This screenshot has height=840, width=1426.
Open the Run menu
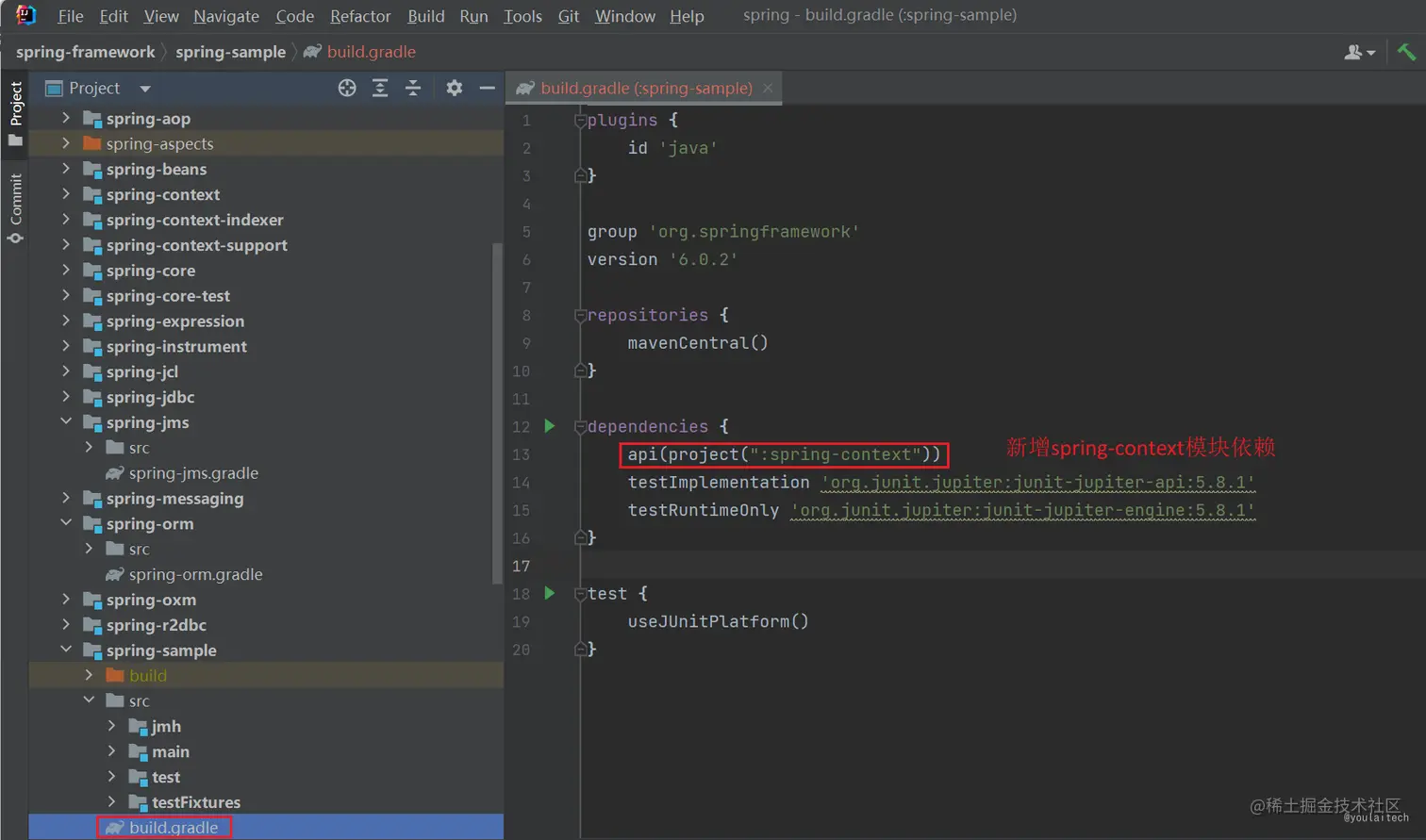pos(473,16)
